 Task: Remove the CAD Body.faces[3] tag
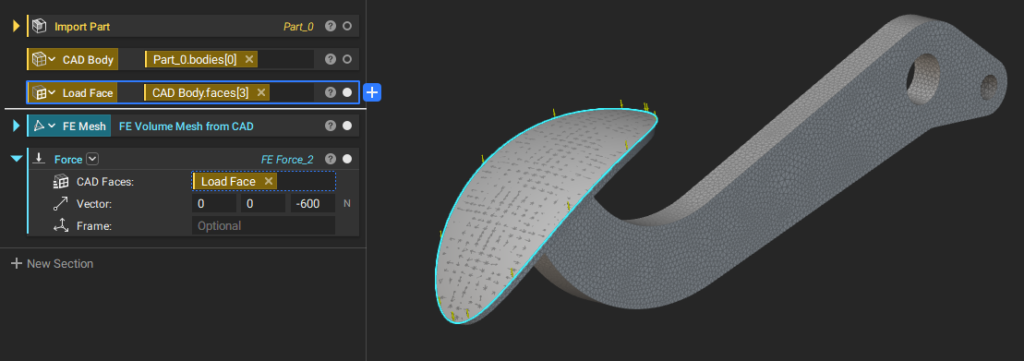coord(261,93)
